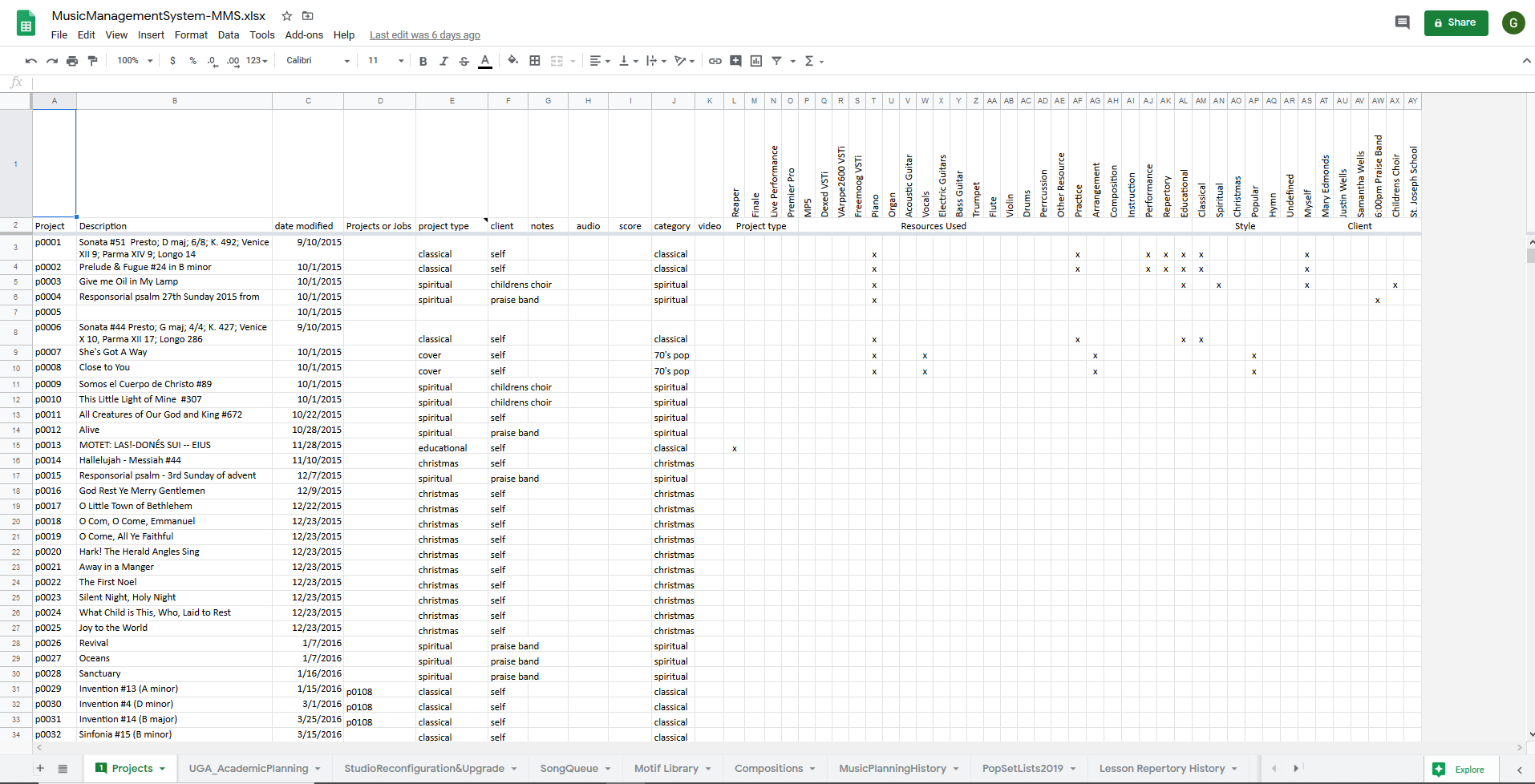
Task: Open the fill color picker
Action: pos(512,61)
